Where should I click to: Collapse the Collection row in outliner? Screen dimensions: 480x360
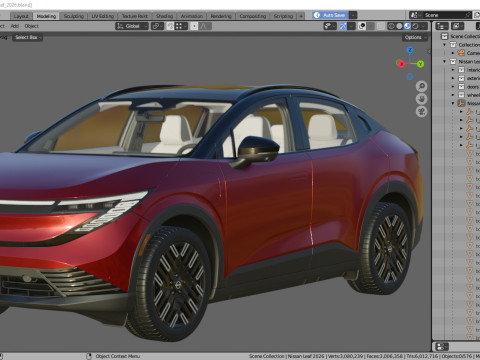(444, 45)
